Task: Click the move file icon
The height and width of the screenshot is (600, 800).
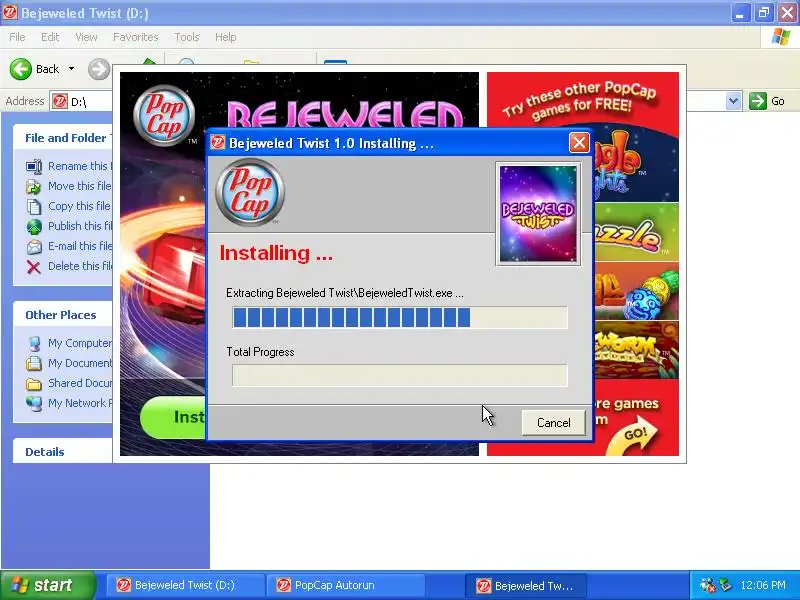Action: (x=34, y=187)
